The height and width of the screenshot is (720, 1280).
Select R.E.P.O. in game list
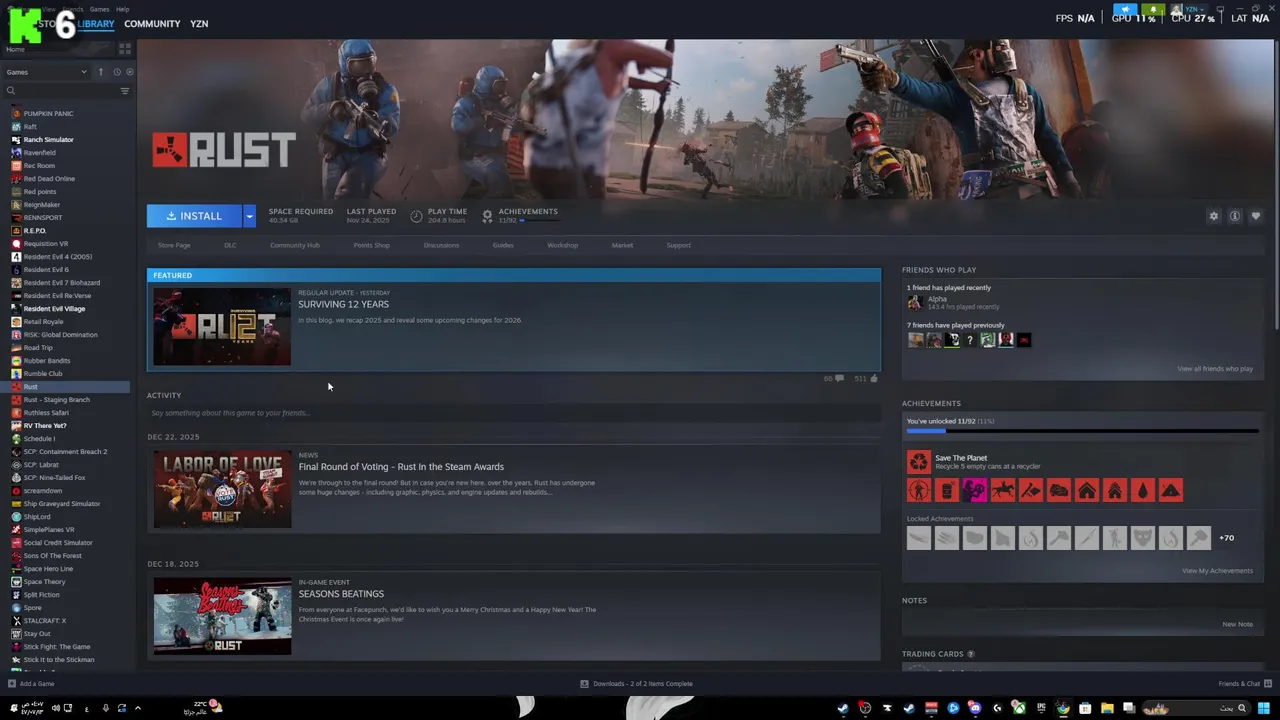[35, 231]
